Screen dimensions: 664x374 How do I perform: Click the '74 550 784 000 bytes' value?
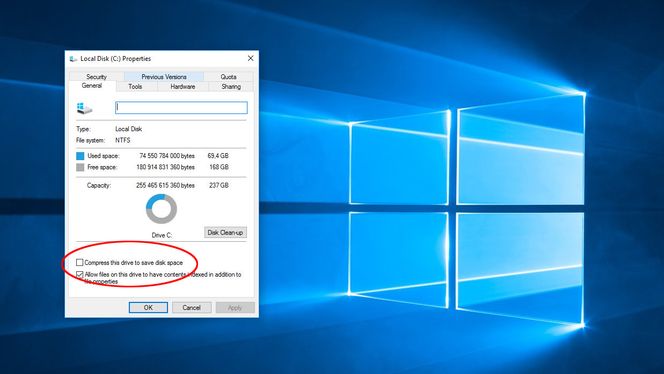167,156
